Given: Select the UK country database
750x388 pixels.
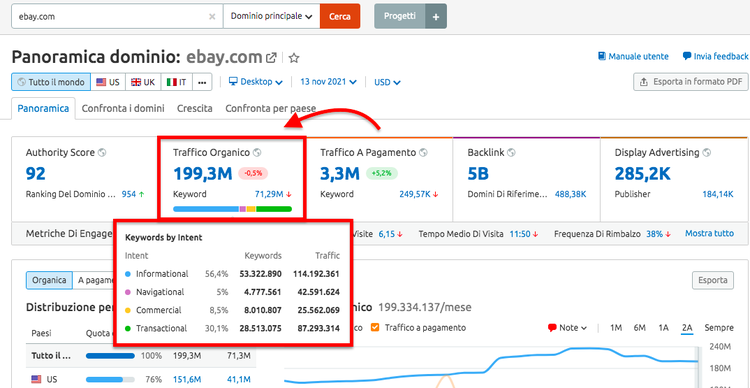Looking at the screenshot, I should pyautogui.click(x=143, y=82).
